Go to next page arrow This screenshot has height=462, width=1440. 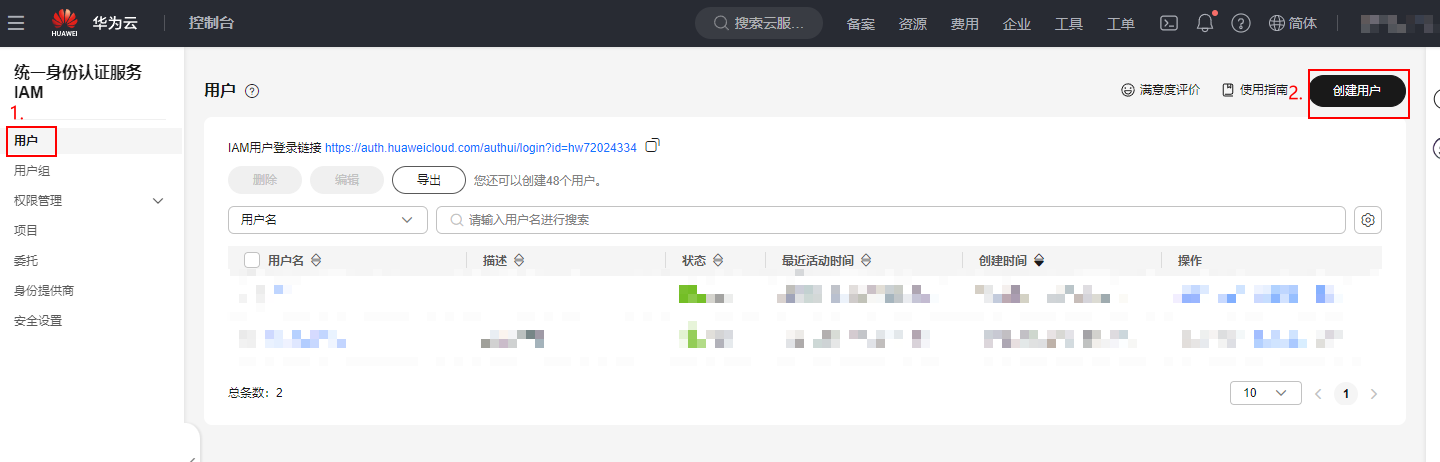pyautogui.click(x=1374, y=393)
